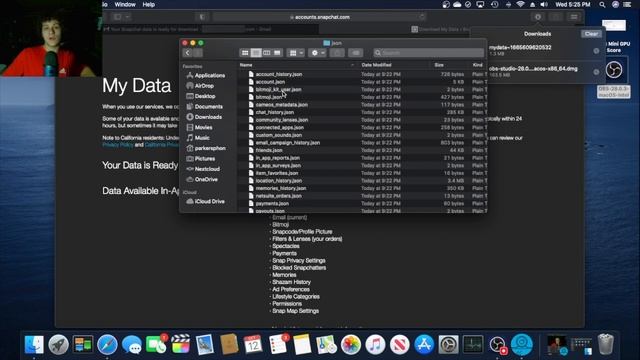Click Safari downloads toolbar button
This screenshot has height=360, width=640.
[538, 17]
